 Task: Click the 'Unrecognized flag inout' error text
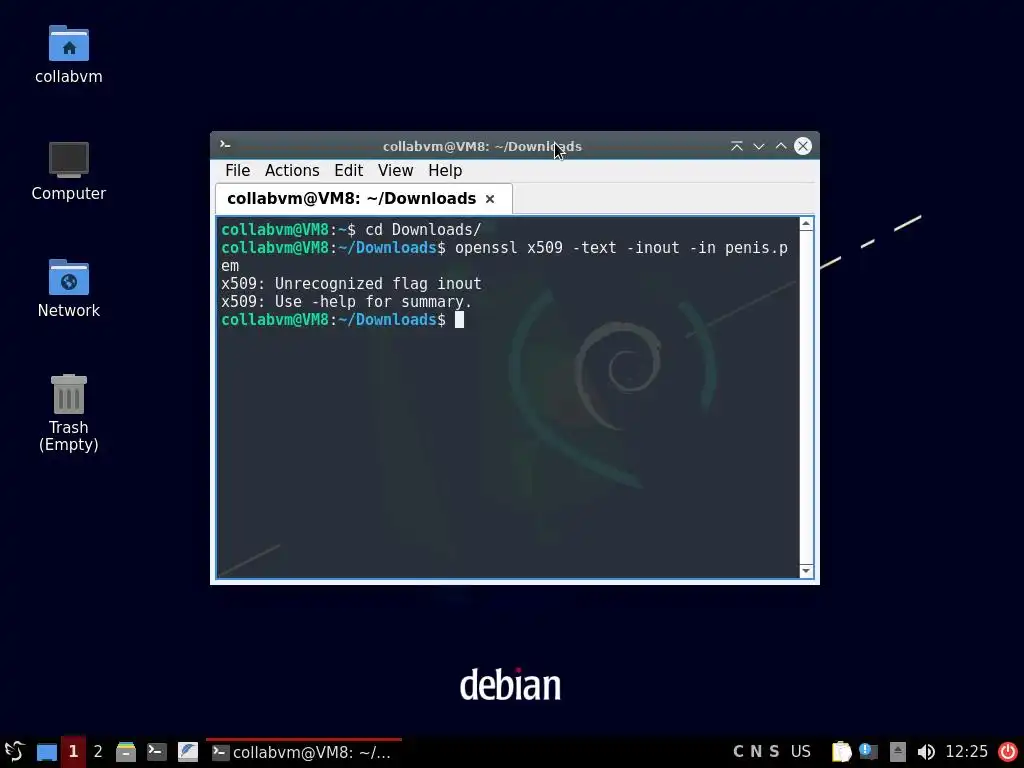tap(377, 284)
